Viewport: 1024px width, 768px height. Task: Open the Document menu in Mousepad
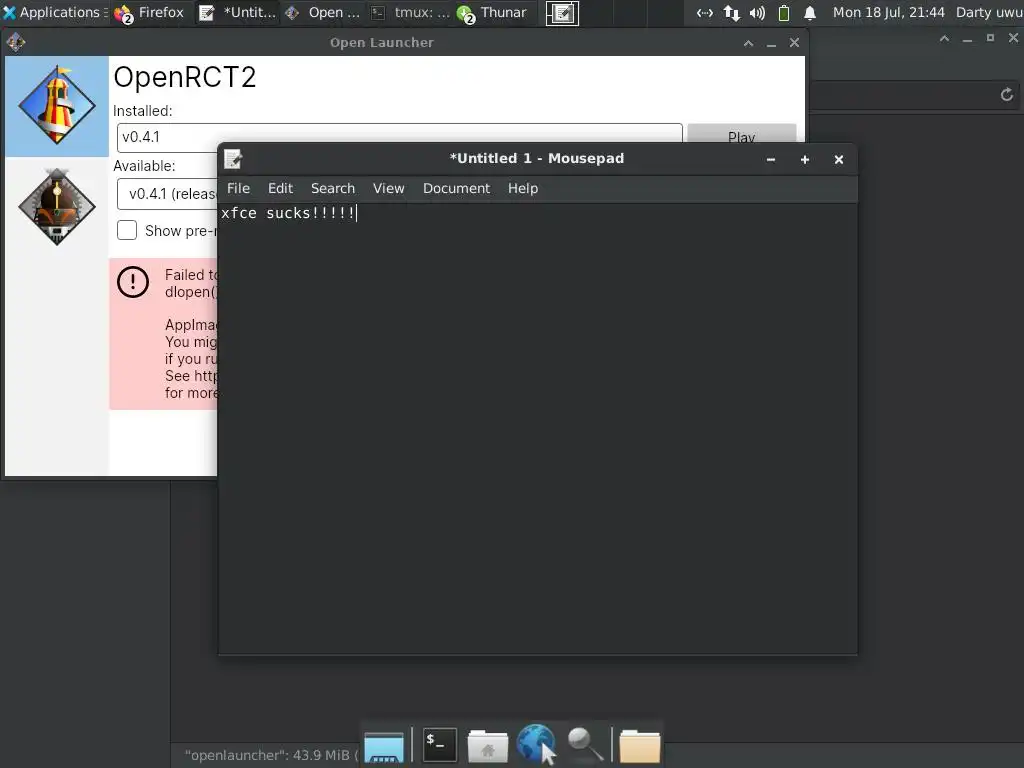click(x=456, y=188)
